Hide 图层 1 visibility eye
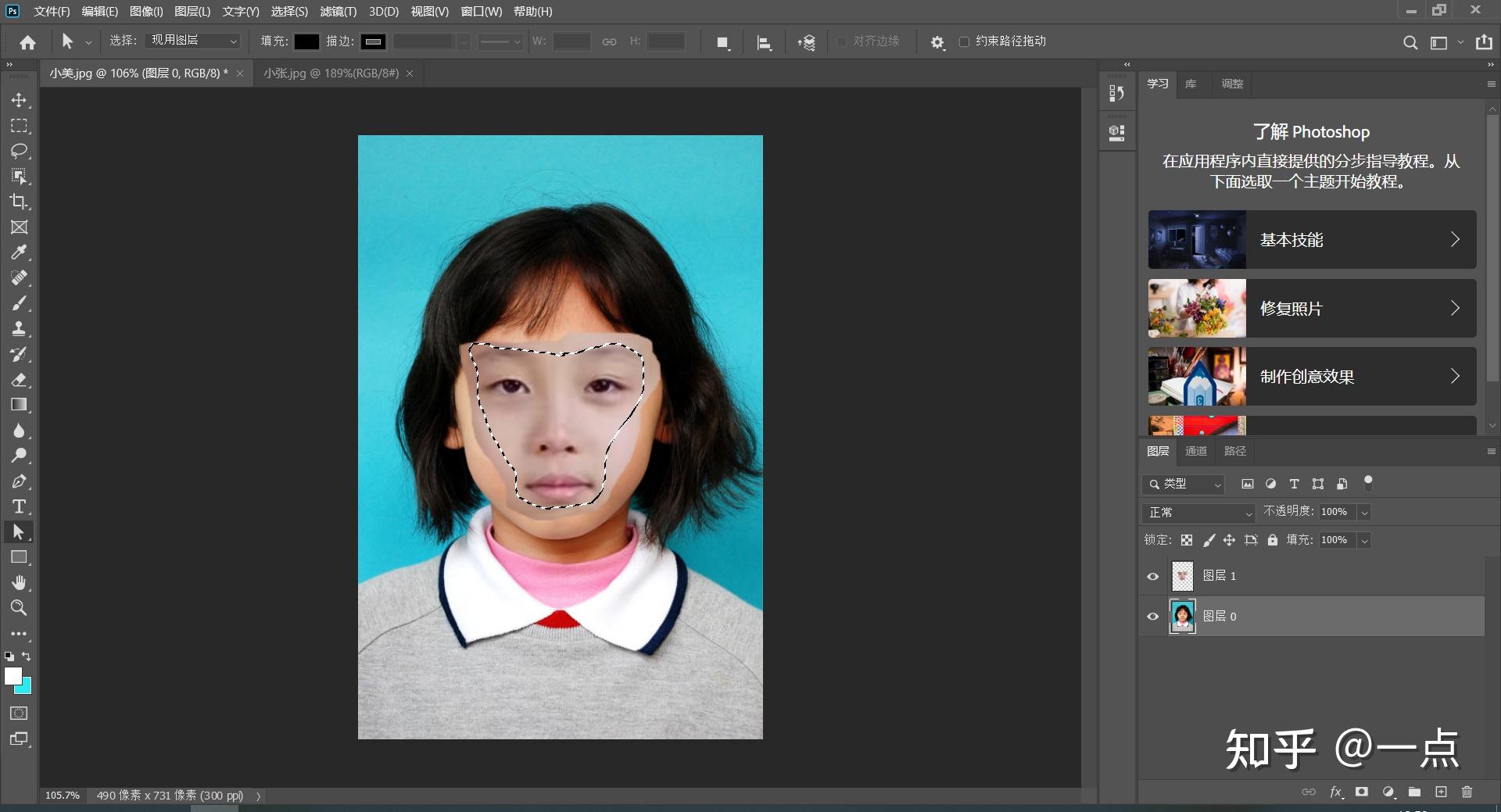This screenshot has width=1501, height=812. [x=1152, y=576]
